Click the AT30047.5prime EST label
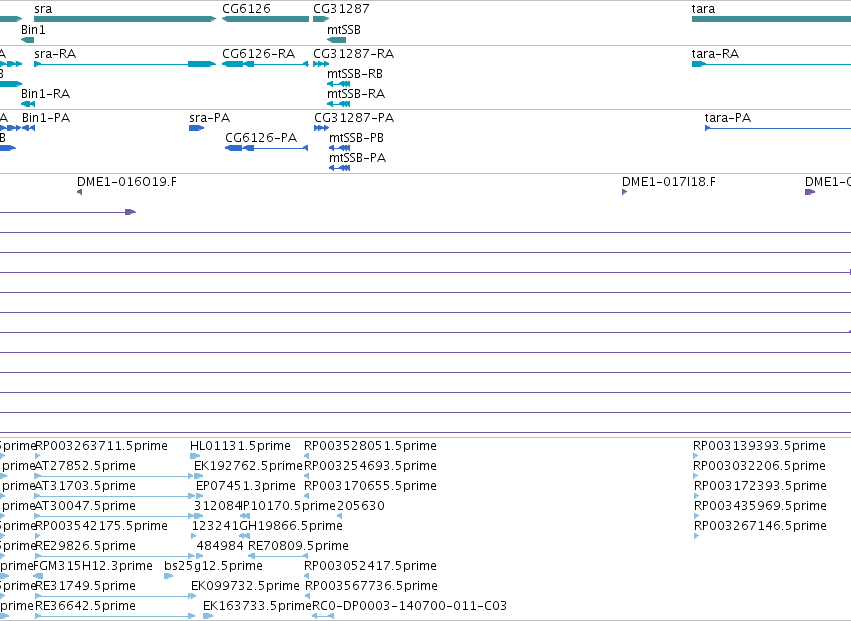 85,506
